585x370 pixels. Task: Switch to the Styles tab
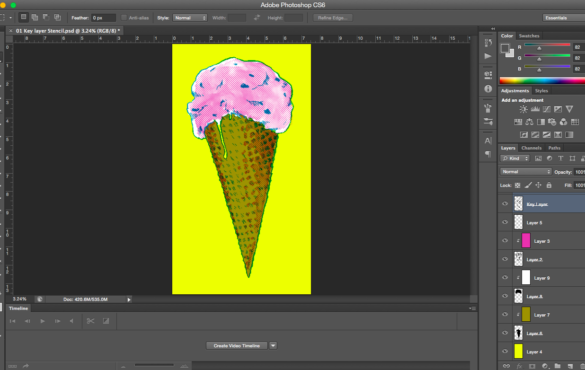click(541, 91)
